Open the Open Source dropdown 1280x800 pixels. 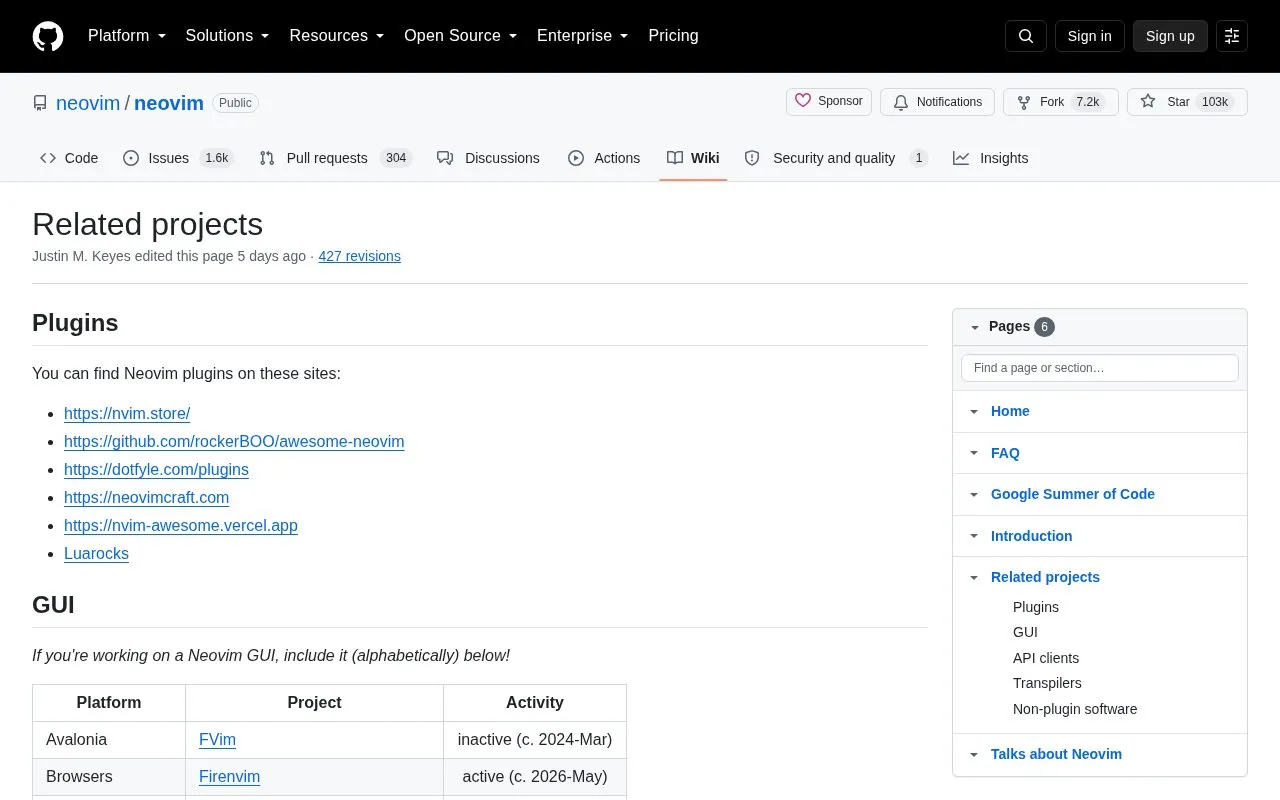(x=460, y=36)
